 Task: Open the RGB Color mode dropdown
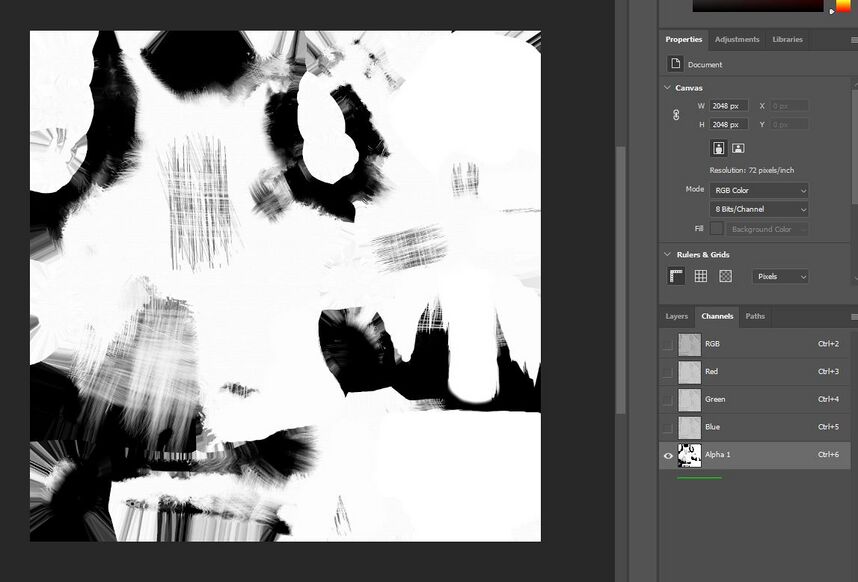pos(759,190)
